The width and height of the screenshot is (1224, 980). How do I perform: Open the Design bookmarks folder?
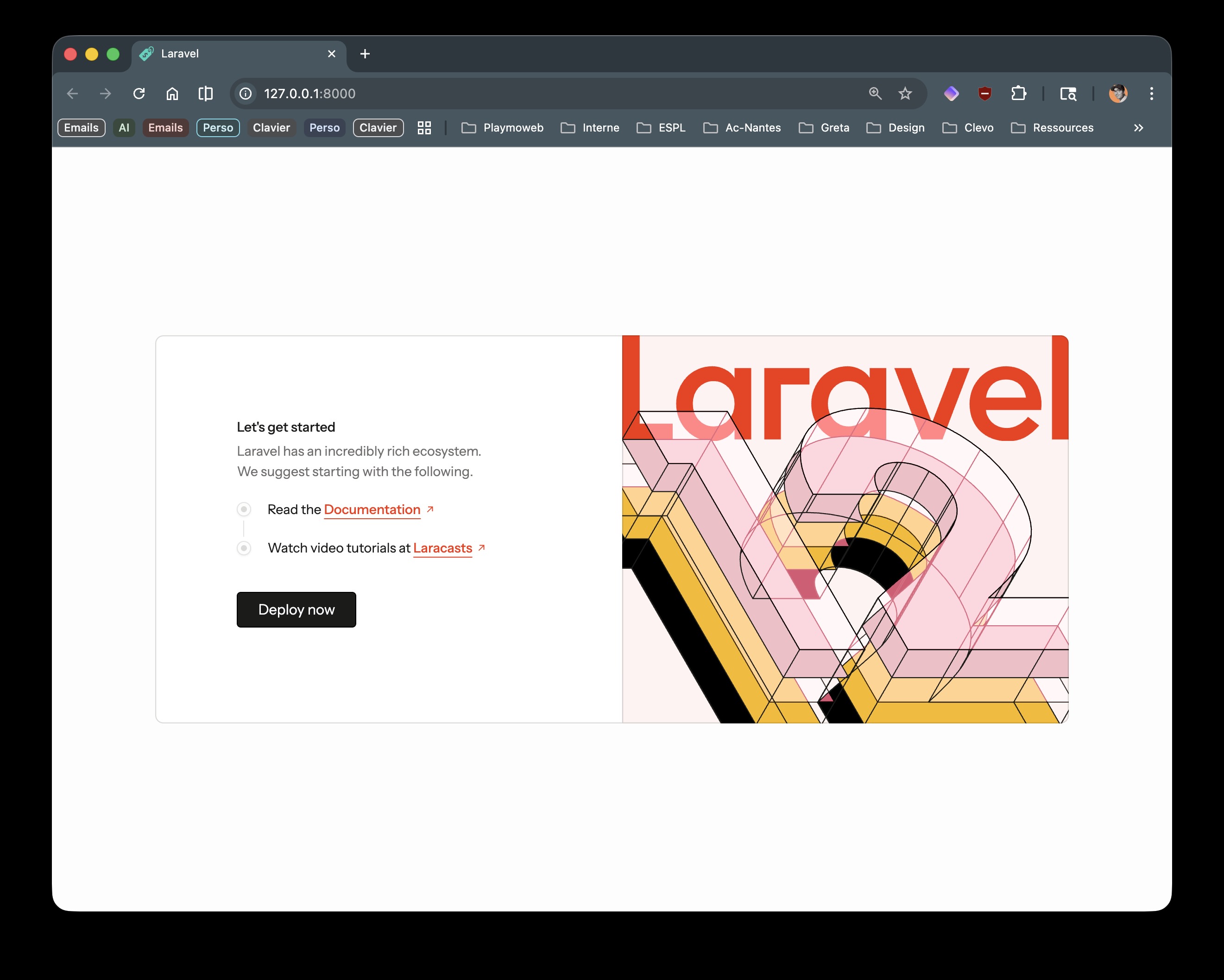pyautogui.click(x=895, y=128)
